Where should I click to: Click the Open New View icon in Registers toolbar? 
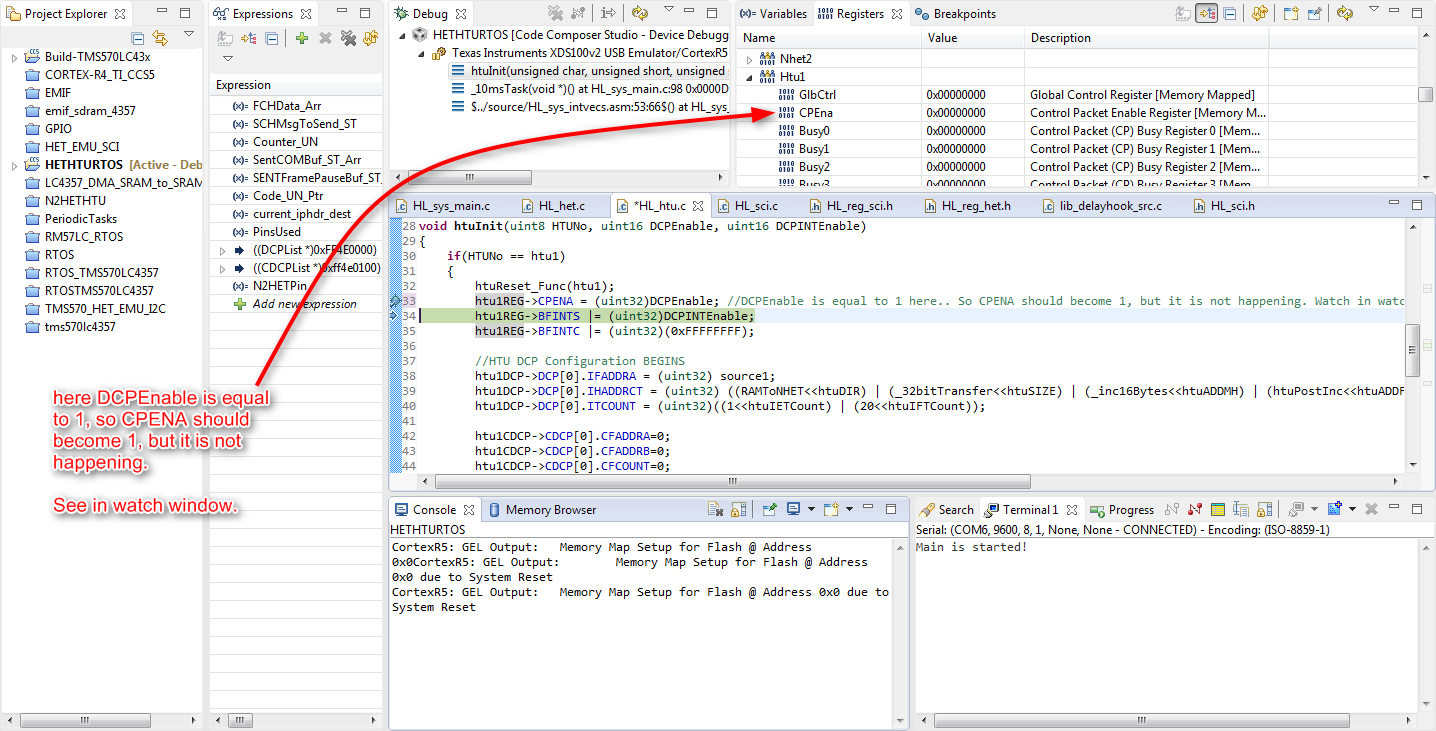[1291, 14]
